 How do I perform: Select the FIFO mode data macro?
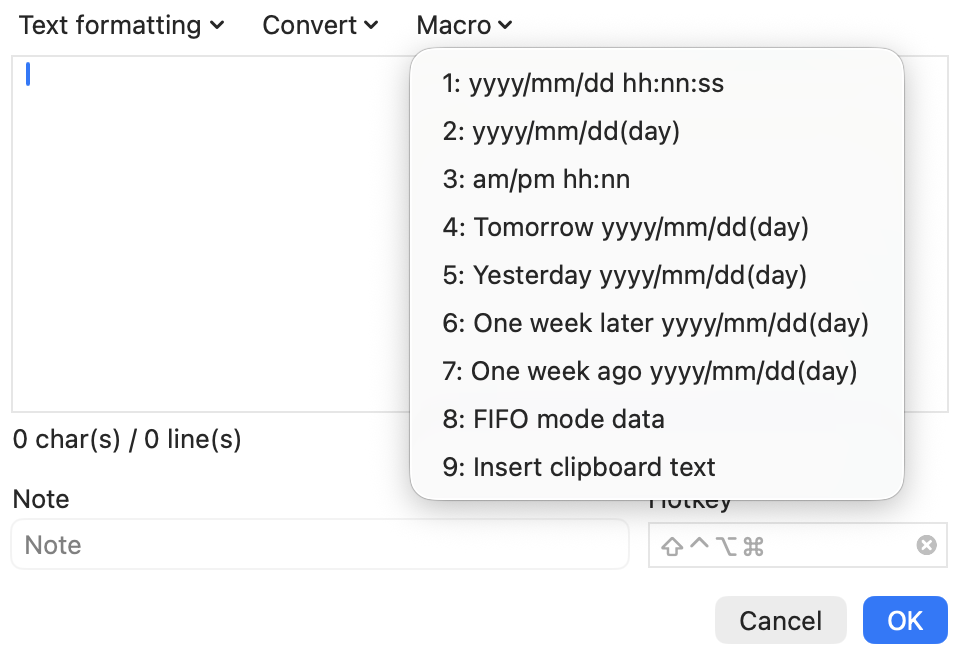pyautogui.click(x=657, y=419)
